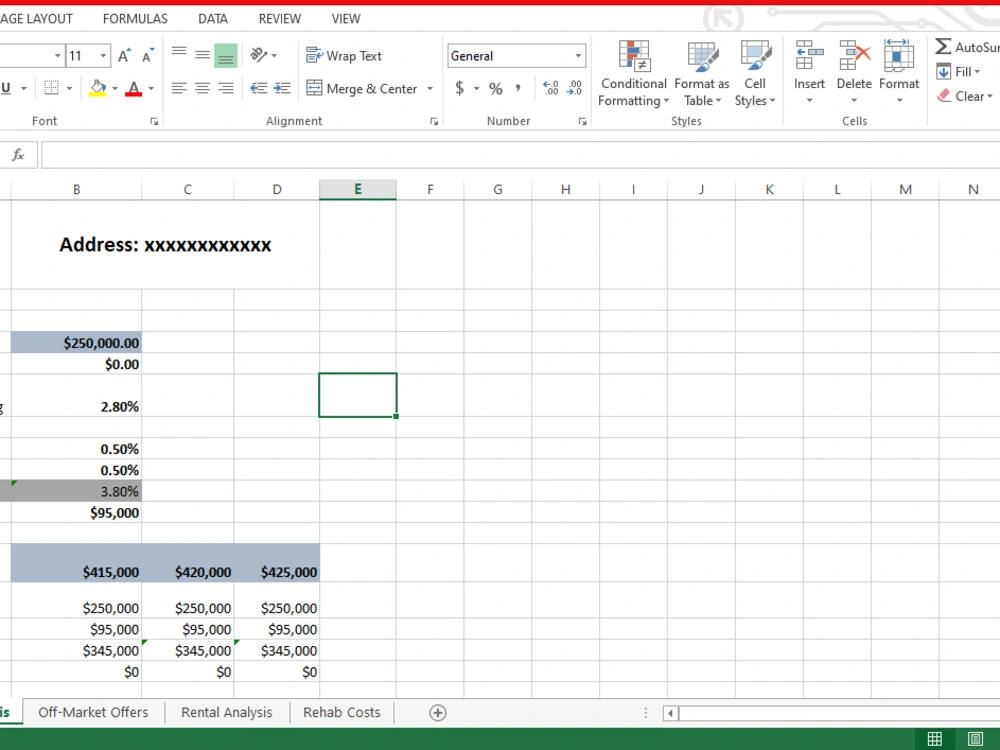Screen dimensions: 1000x750
Task: Apply Middle Align to the cell
Action: coord(202,55)
